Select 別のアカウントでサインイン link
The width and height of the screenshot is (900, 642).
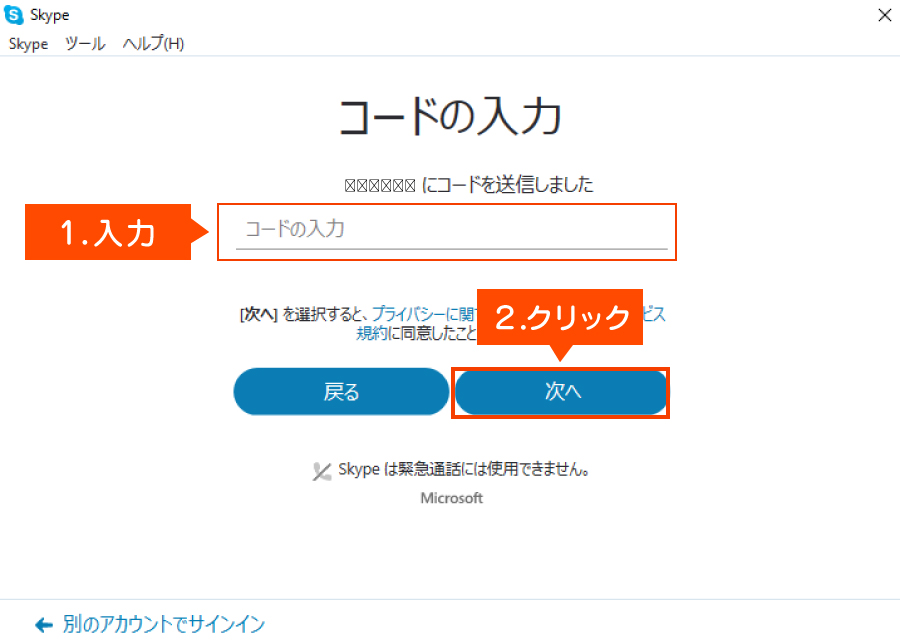click(x=163, y=625)
